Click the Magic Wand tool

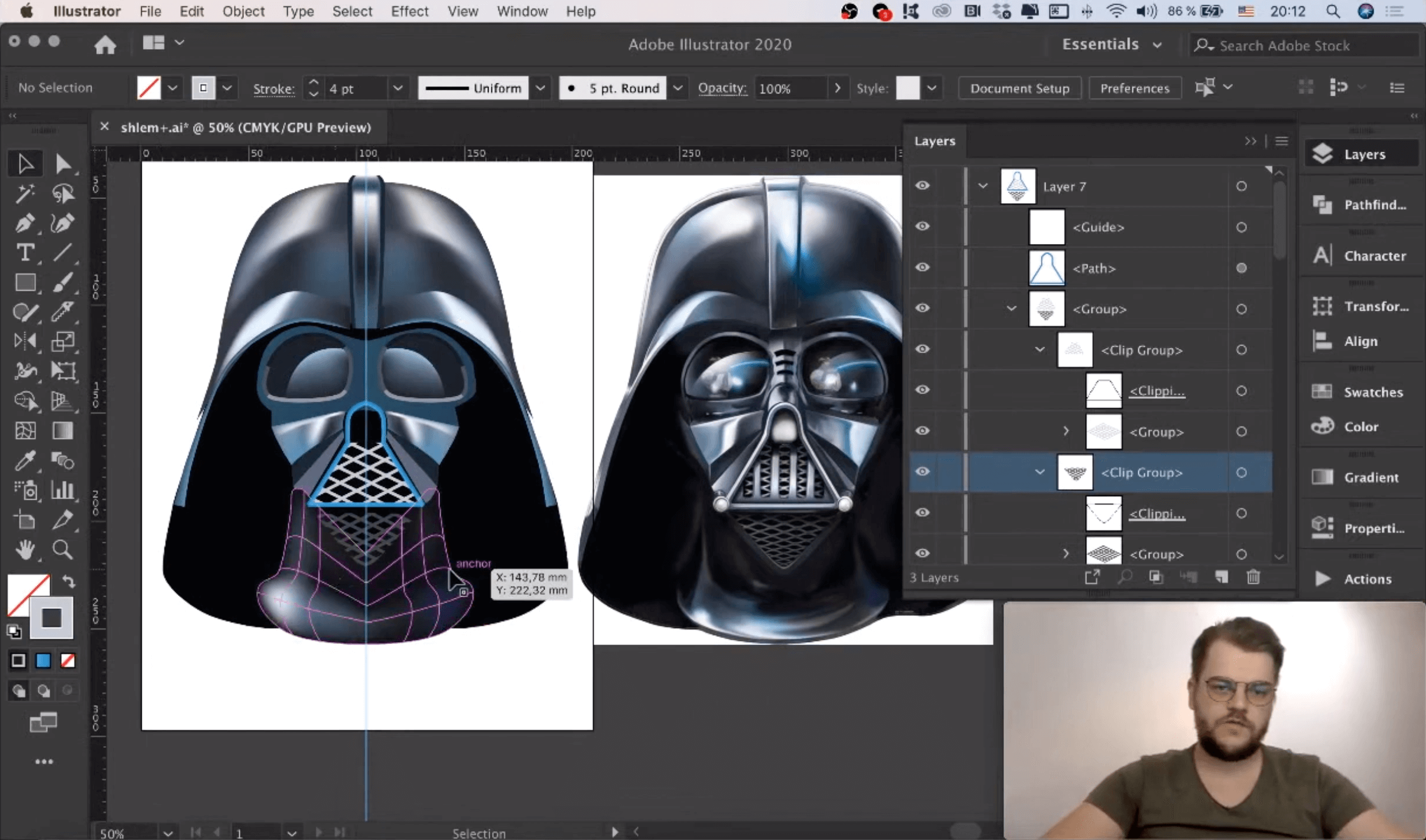25,194
